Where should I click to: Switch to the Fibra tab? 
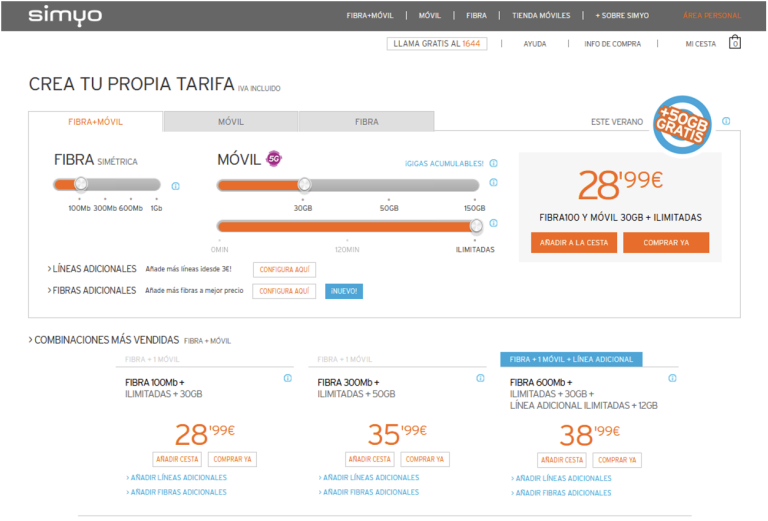(x=366, y=122)
